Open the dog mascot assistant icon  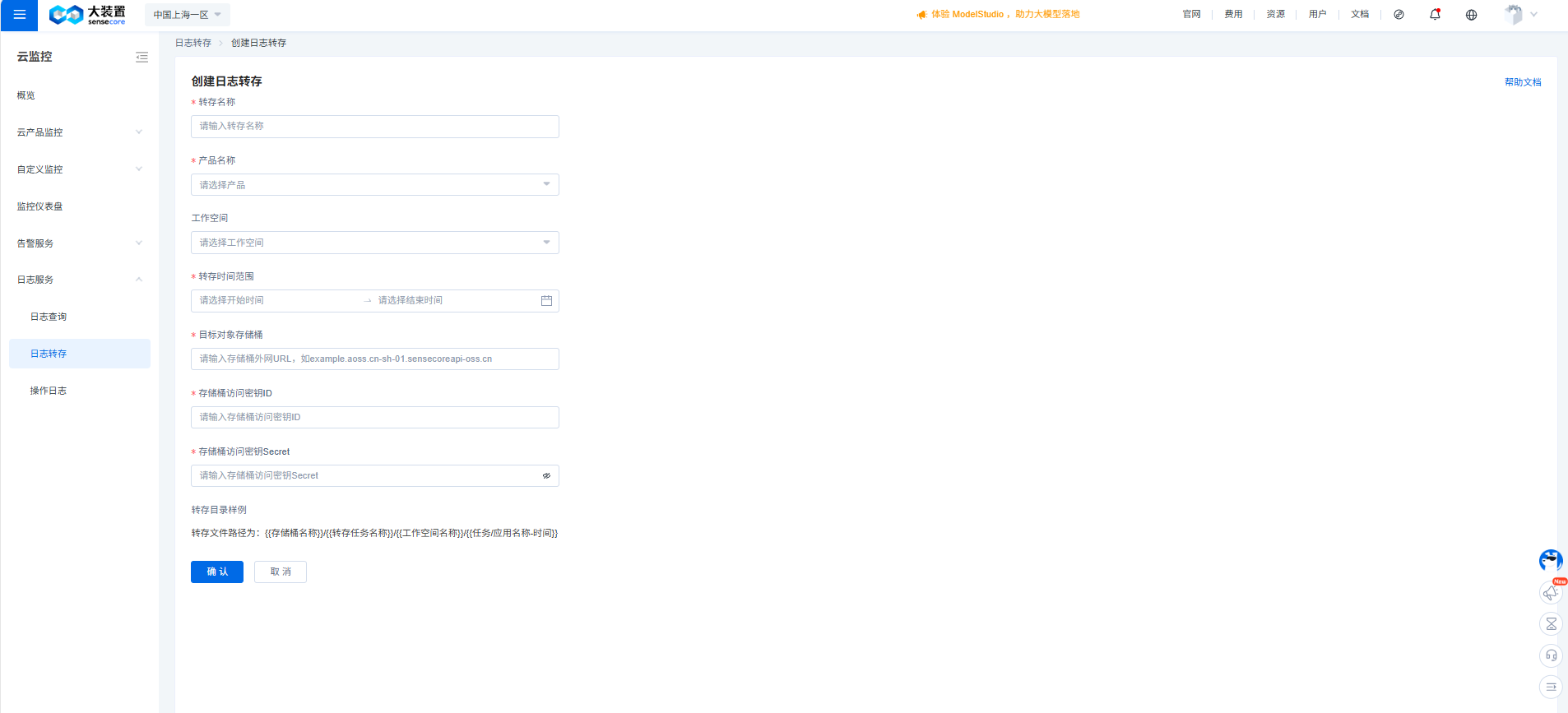tap(1551, 561)
